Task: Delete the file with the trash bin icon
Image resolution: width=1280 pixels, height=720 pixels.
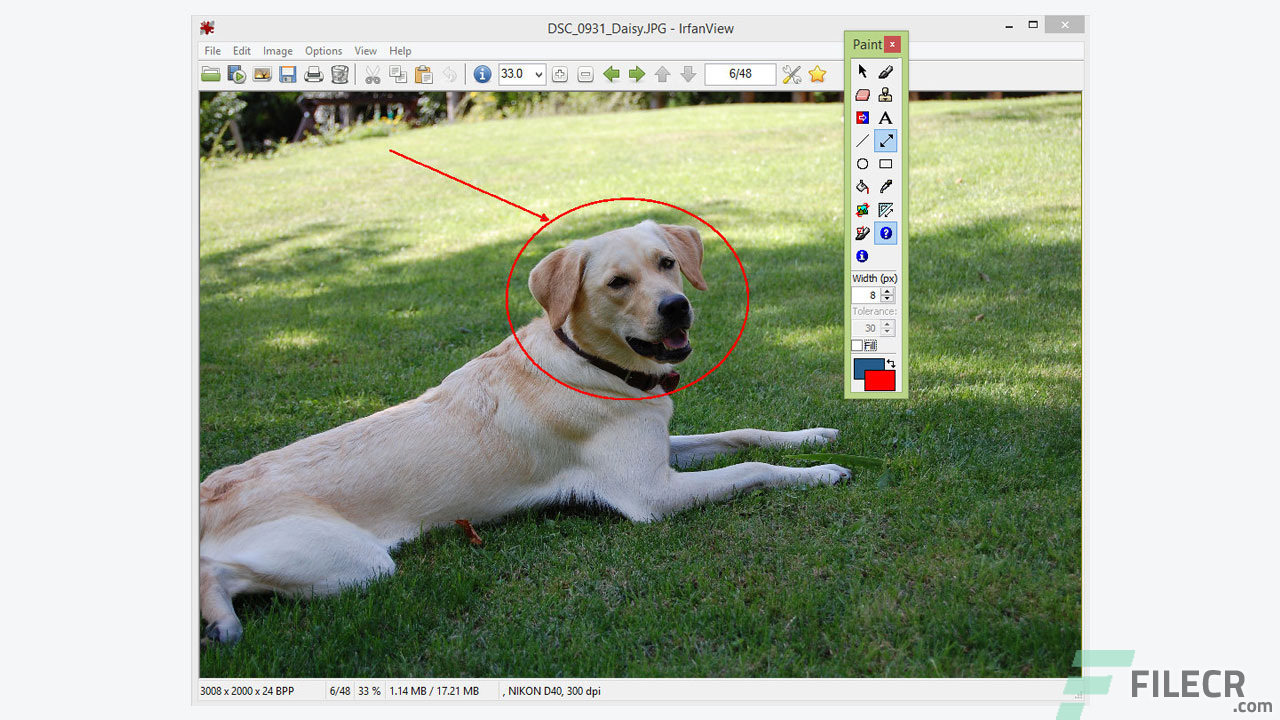Action: (x=340, y=74)
